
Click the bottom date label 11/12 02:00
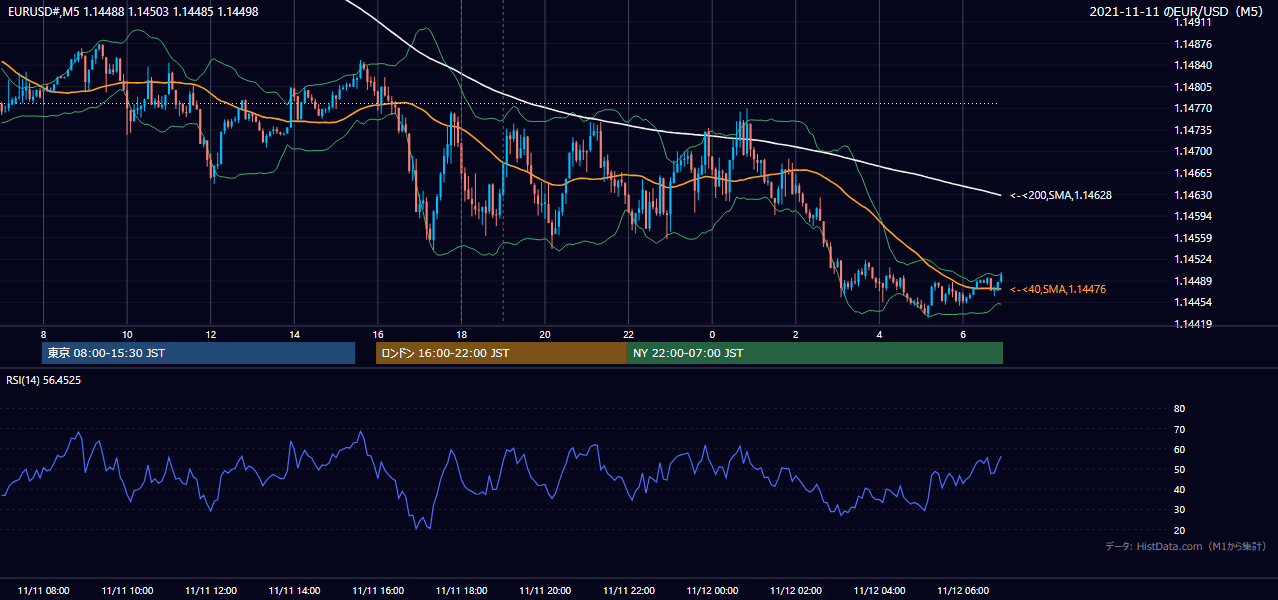coord(796,591)
